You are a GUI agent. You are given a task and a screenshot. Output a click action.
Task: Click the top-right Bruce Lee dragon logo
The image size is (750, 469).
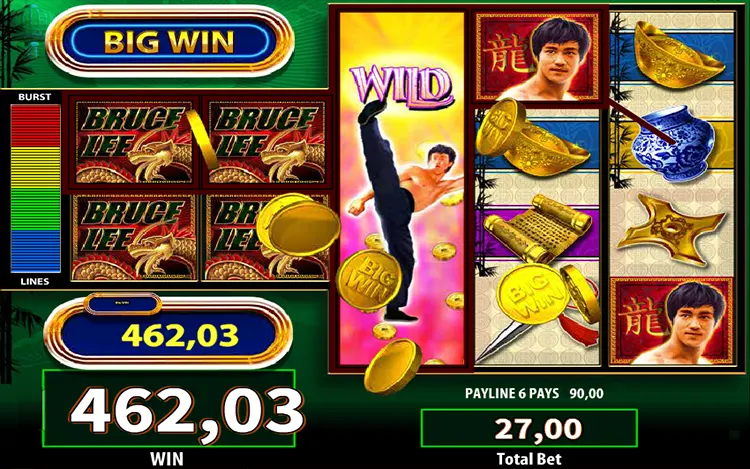(265, 142)
